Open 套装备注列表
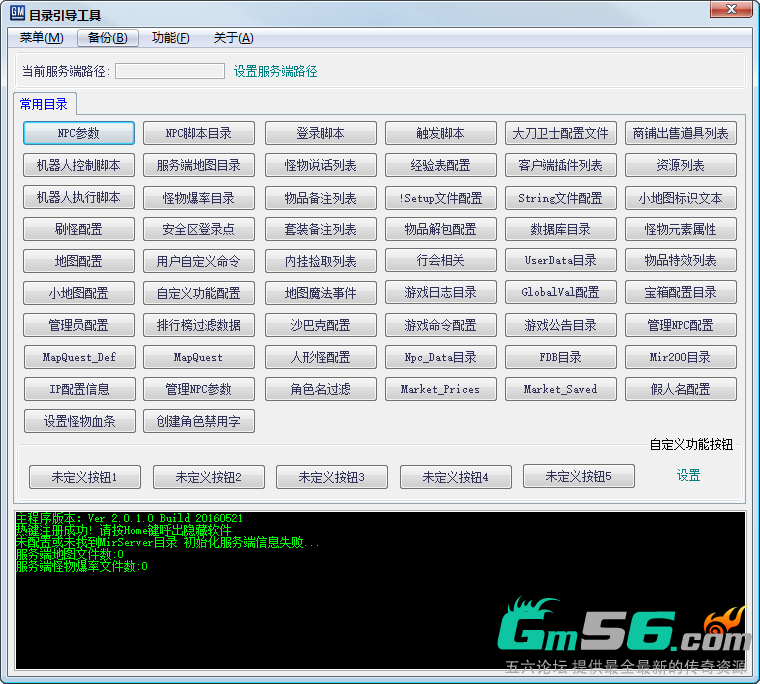This screenshot has width=760, height=684. (x=320, y=229)
